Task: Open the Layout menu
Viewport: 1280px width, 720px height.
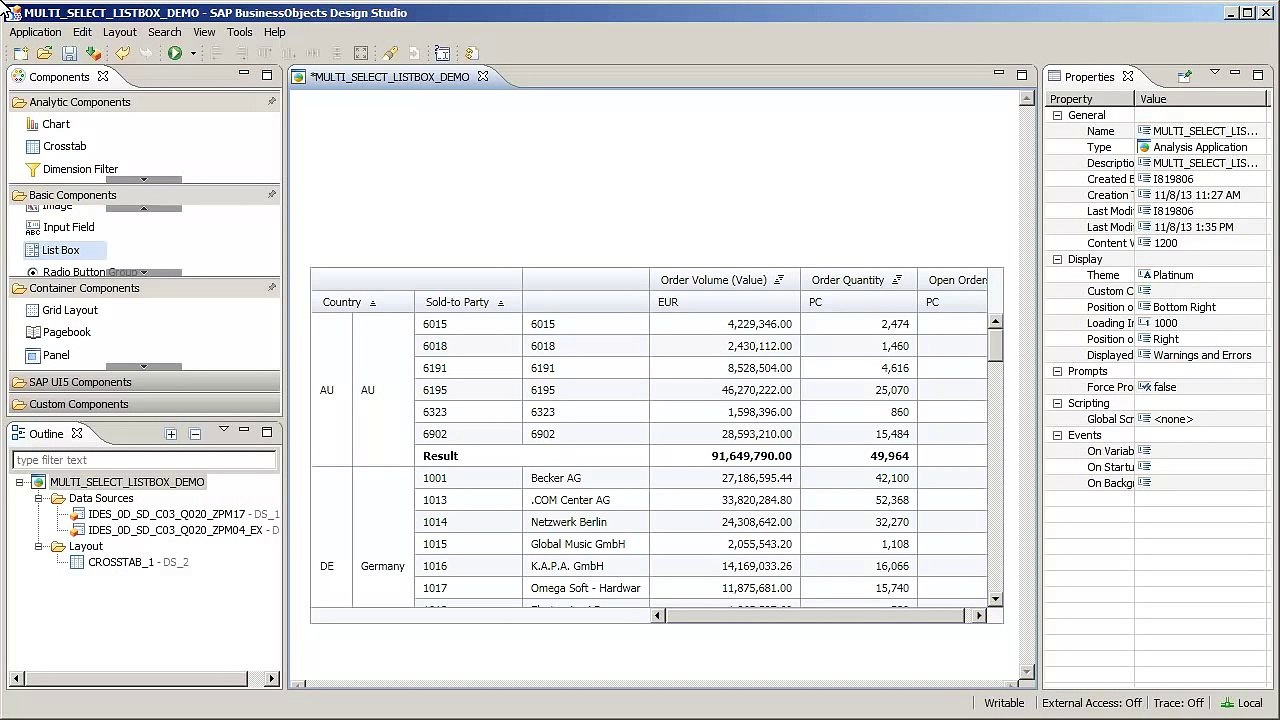Action: pyautogui.click(x=119, y=32)
